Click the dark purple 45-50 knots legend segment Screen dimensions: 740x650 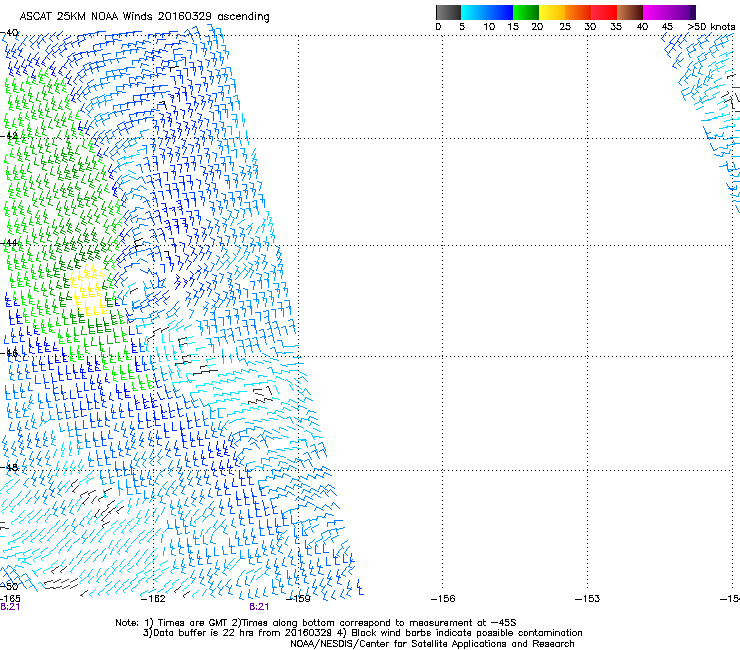pyautogui.click(x=682, y=12)
